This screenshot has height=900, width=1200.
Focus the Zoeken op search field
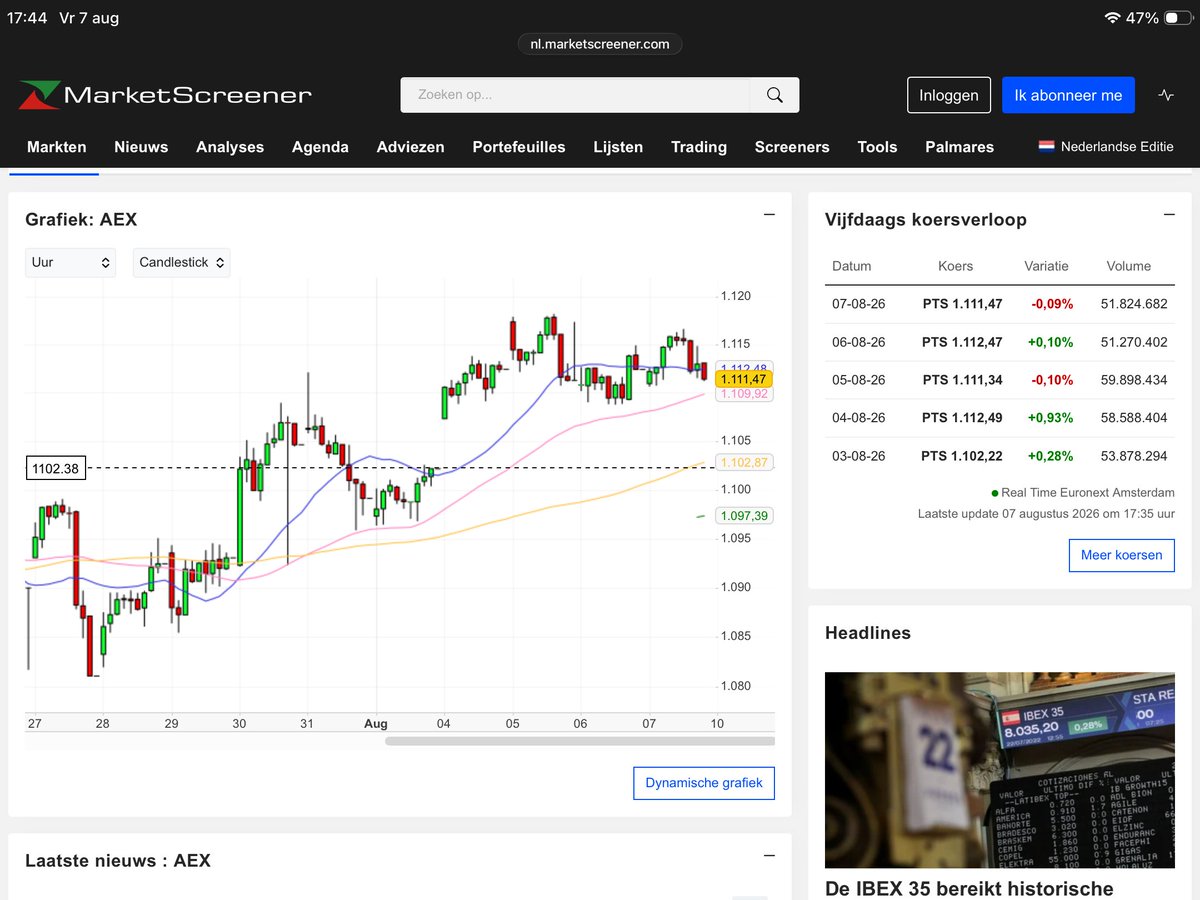coord(575,95)
